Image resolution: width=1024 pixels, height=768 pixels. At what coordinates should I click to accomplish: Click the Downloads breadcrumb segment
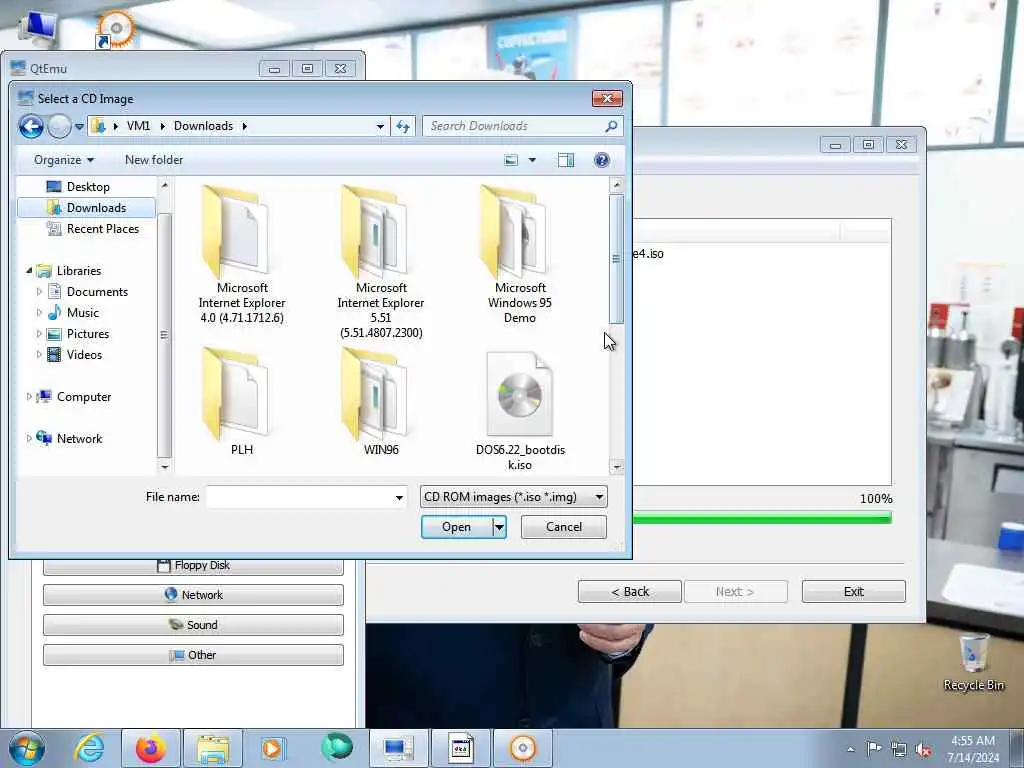point(203,126)
